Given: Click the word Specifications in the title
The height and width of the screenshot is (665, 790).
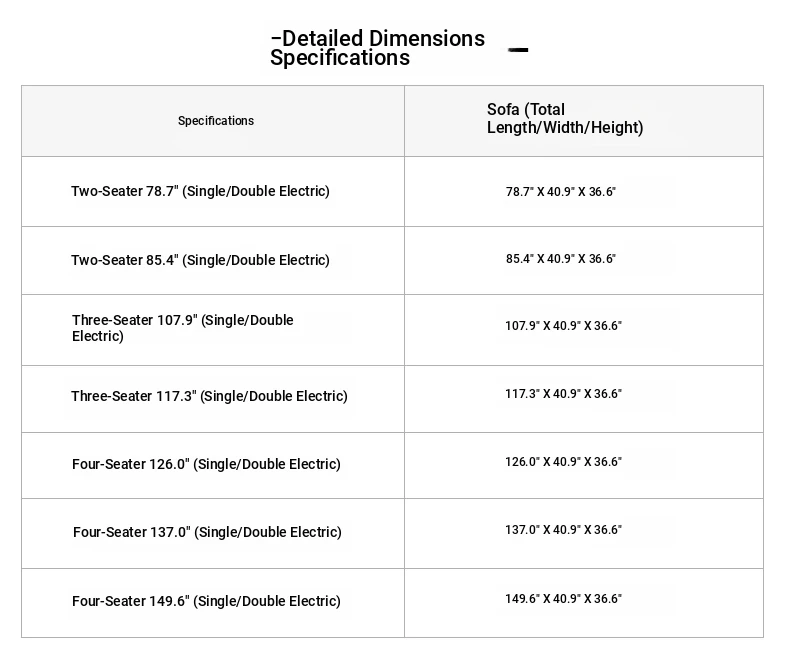Looking at the screenshot, I should [340, 58].
